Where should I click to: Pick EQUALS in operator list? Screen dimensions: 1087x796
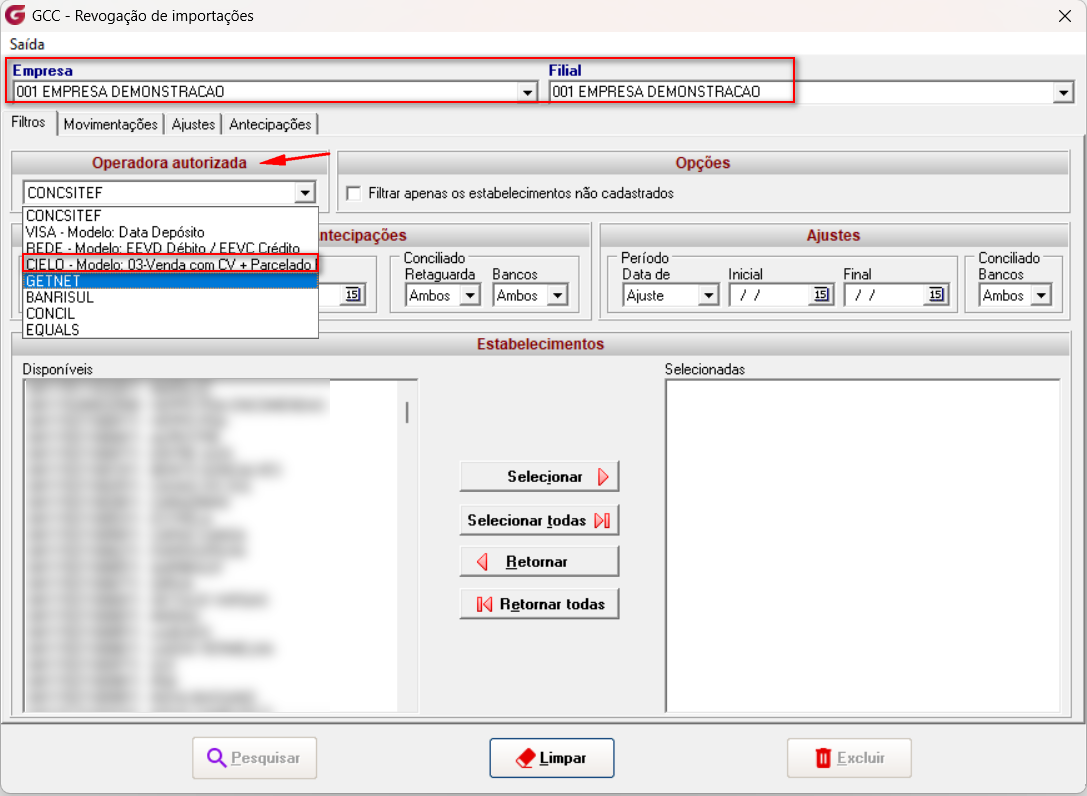pos(171,329)
